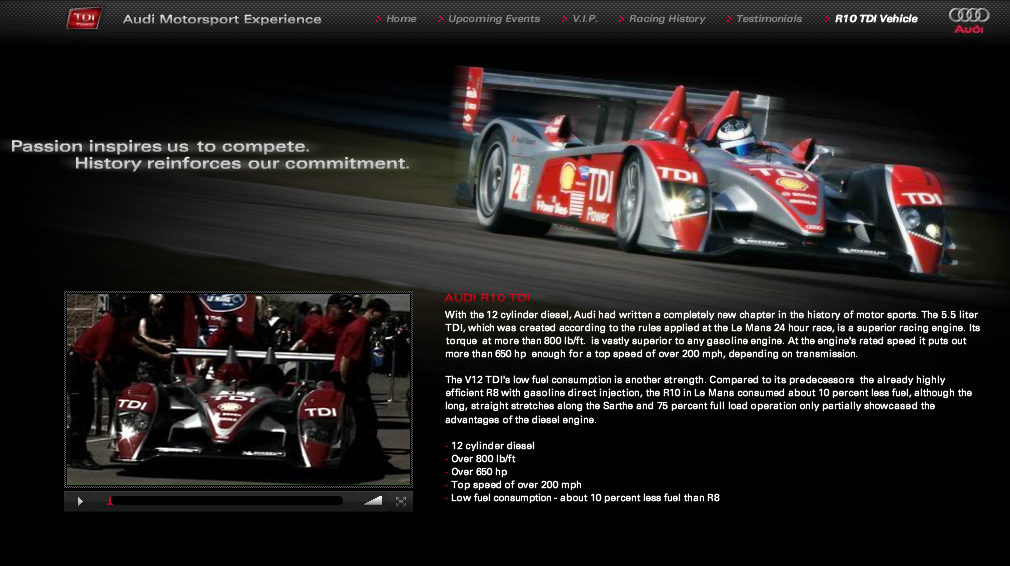Click the large R10 TDI race car image
Viewport: 1010px width, 566px height.
point(705,171)
